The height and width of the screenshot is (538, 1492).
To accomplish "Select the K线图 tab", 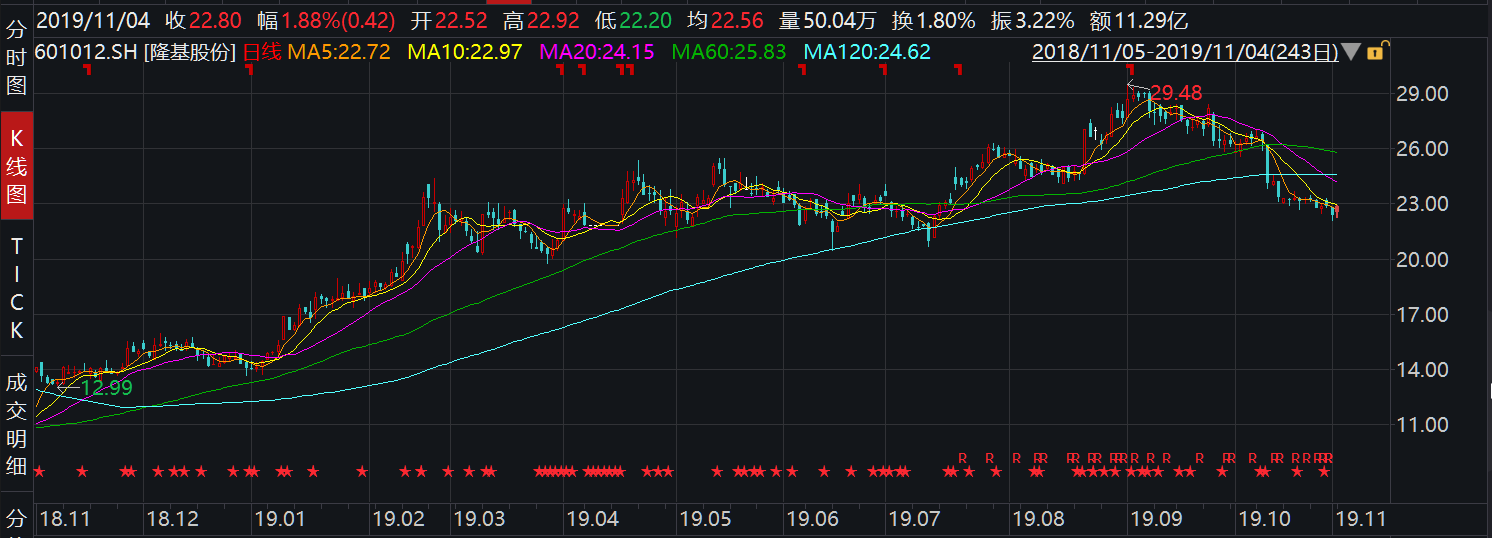I will coord(16,167).
